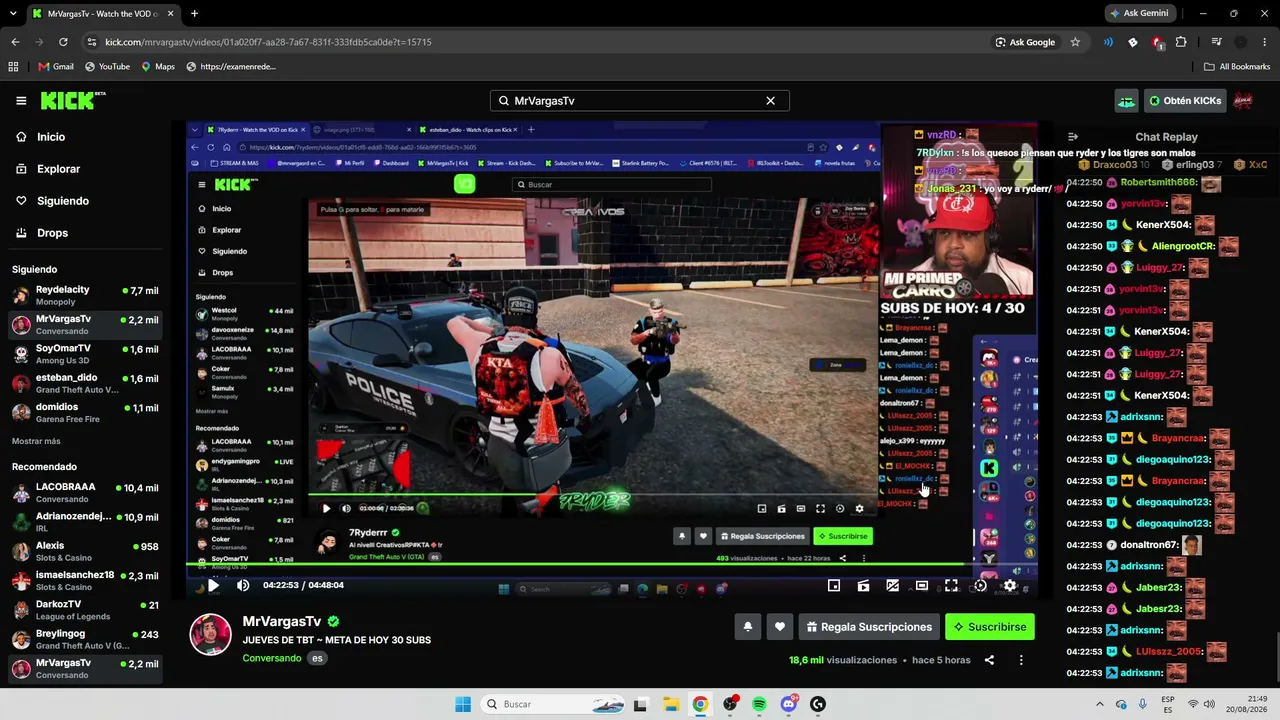Screen dimensions: 1280x720
Task: Open the playback speed control in the player
Action: [980, 586]
